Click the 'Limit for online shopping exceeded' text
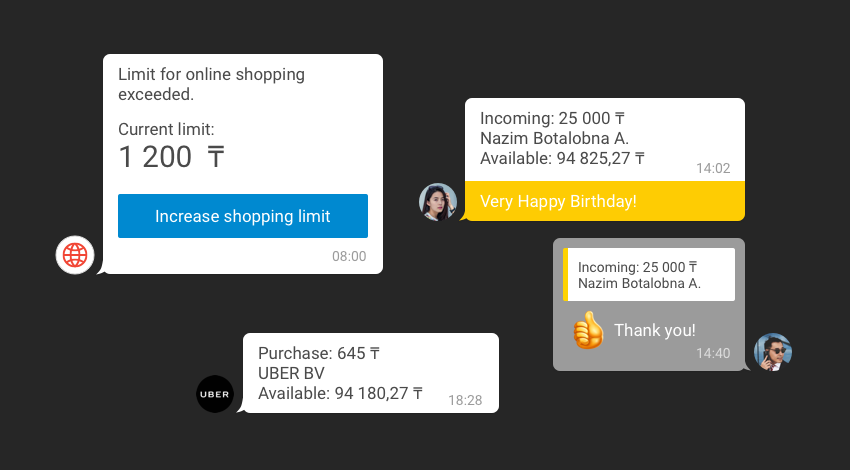The image size is (851, 472). 211,84
